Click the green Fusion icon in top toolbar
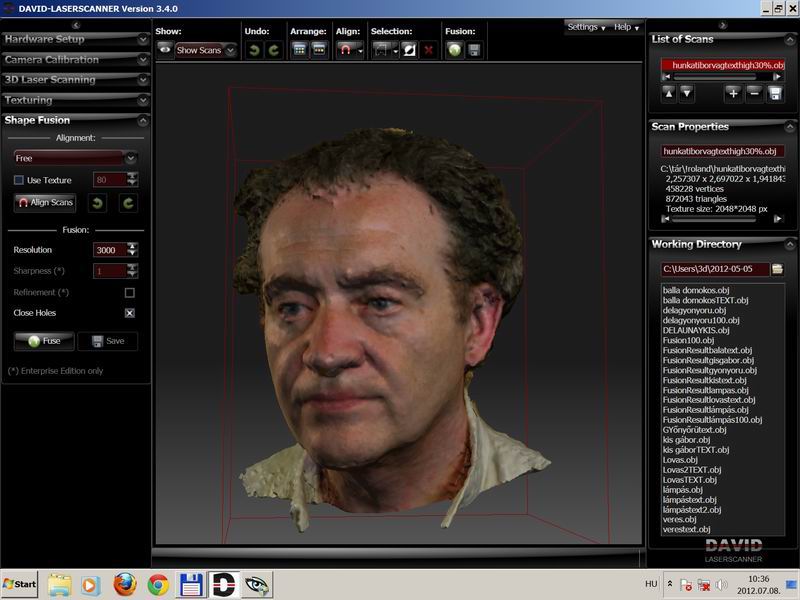Image resolution: width=800 pixels, height=600 pixels. [455, 49]
